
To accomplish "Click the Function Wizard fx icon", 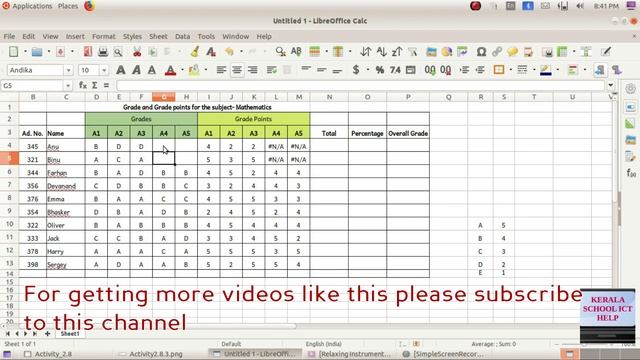I will (83, 85).
